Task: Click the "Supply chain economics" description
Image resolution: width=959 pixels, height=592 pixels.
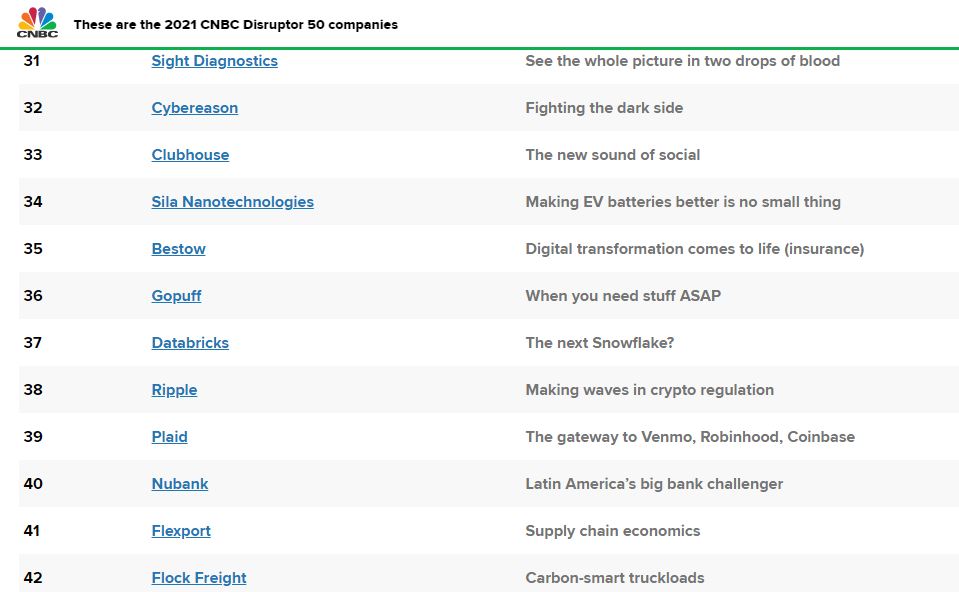Action: click(x=613, y=531)
